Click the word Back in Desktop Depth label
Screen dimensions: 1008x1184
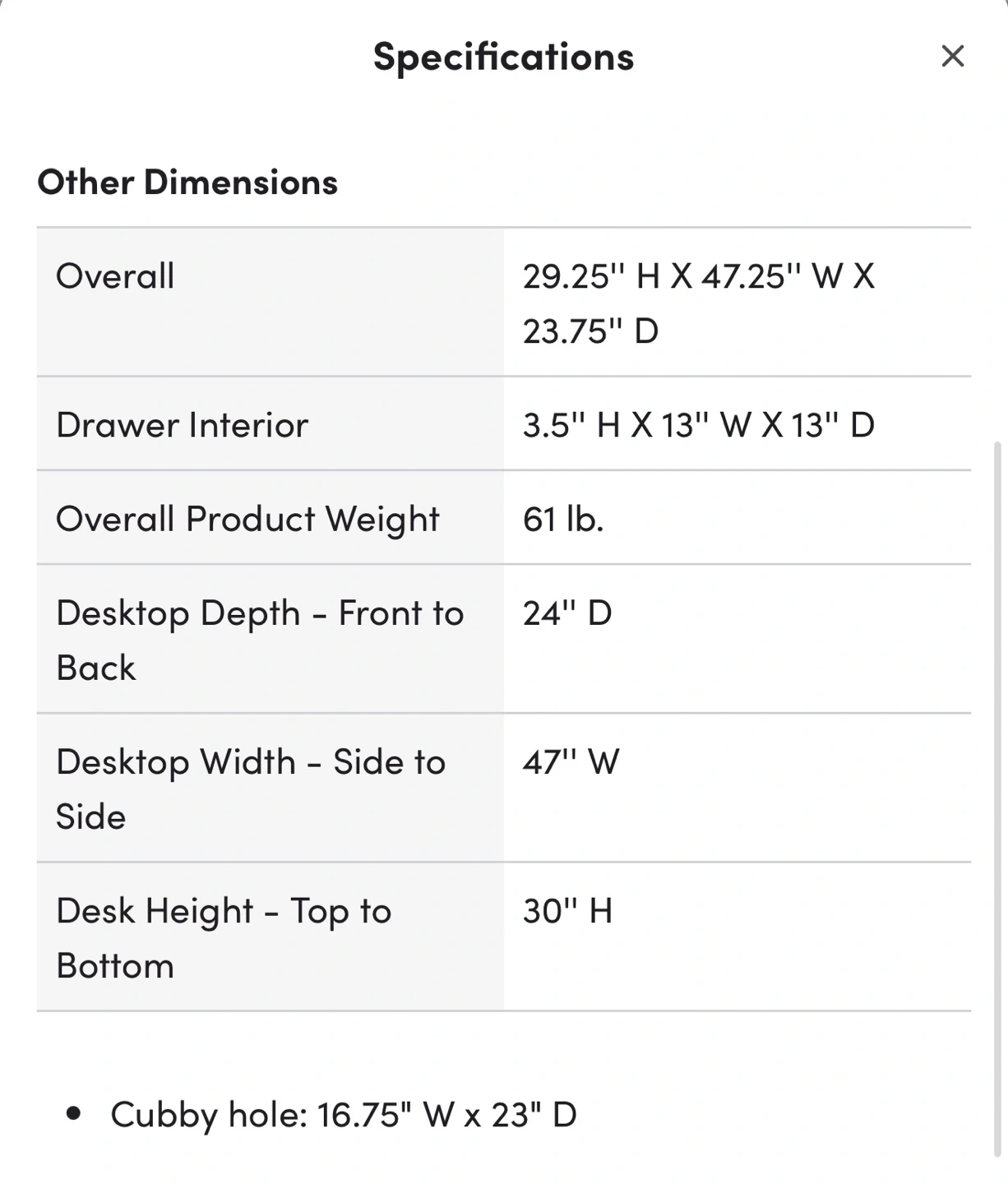95,668
